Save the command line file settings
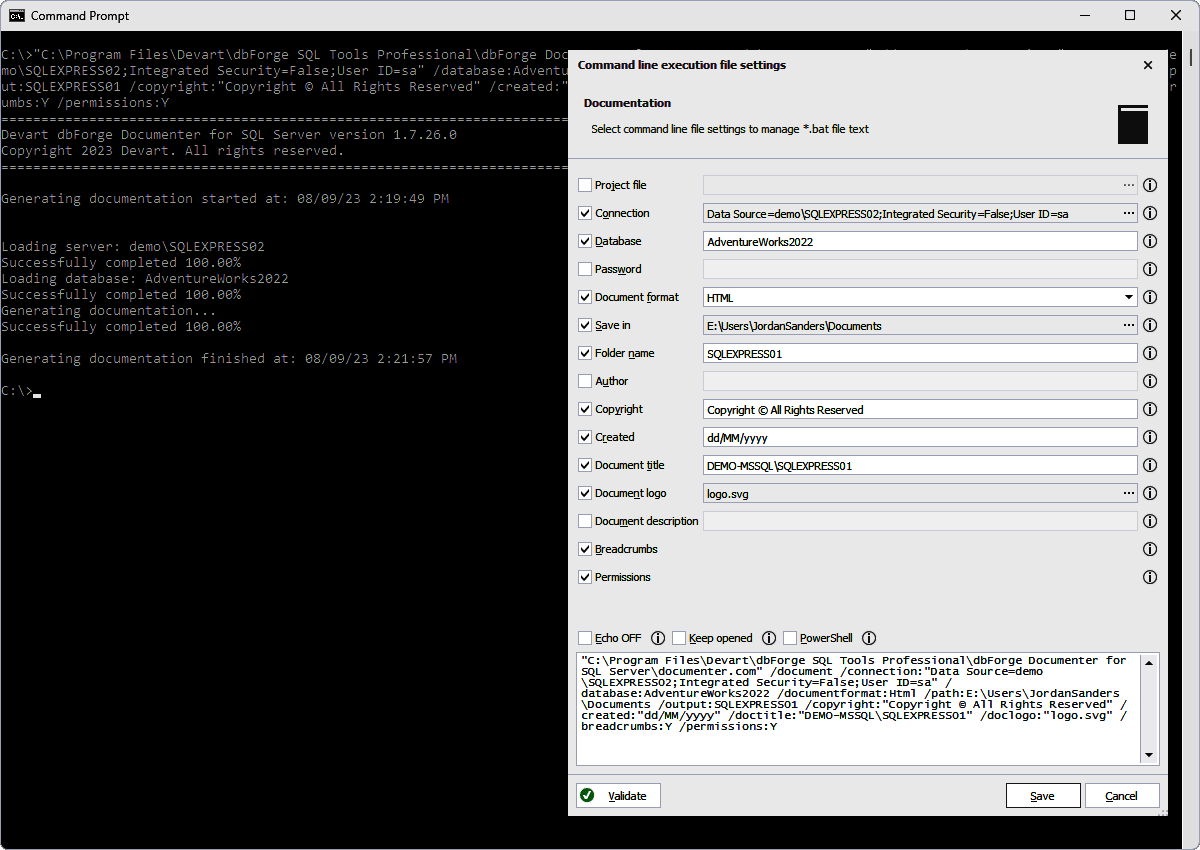1200x850 pixels. point(1043,795)
